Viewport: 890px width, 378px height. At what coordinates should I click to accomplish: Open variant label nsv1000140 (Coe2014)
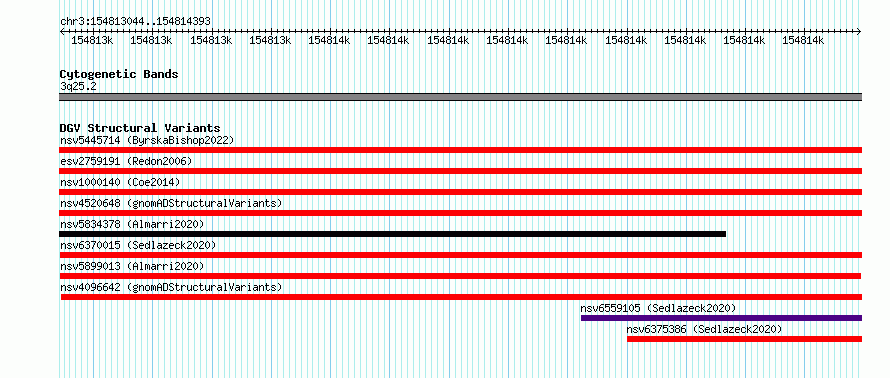120,182
